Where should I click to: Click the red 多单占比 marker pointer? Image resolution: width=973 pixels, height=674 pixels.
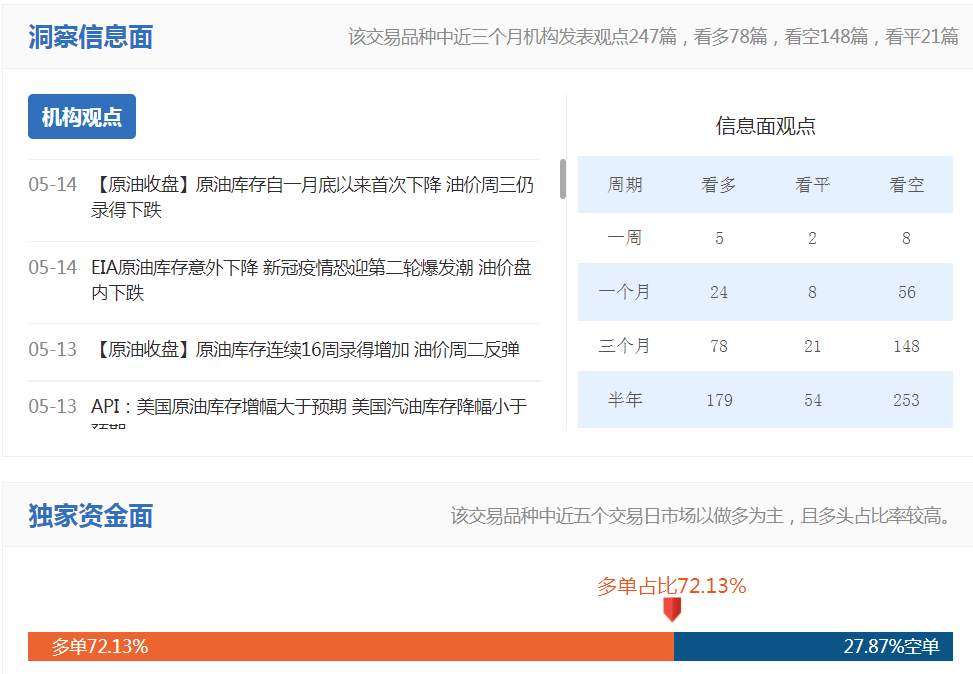[x=672, y=609]
